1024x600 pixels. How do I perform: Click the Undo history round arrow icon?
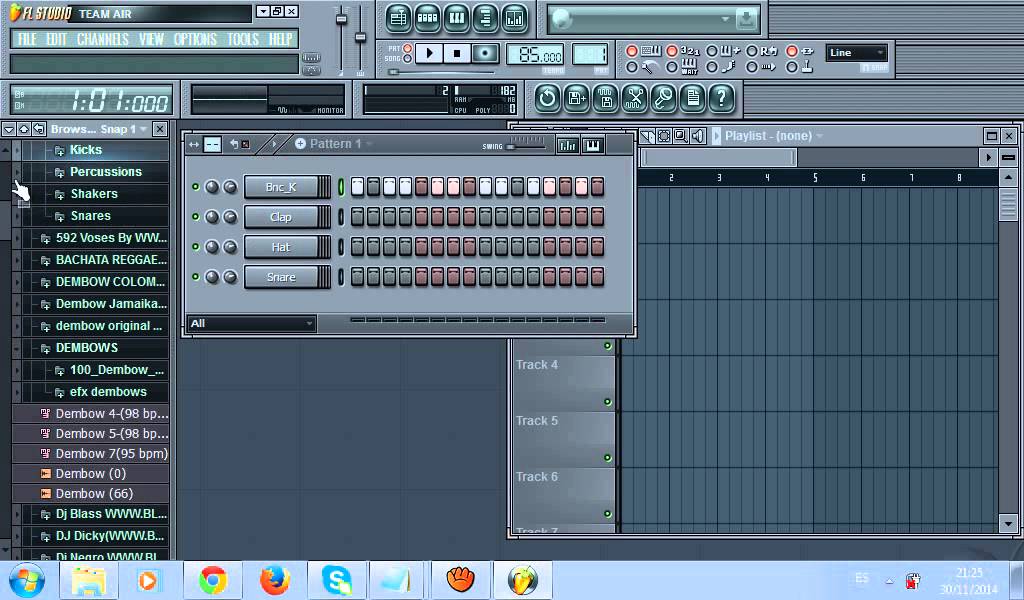click(547, 99)
